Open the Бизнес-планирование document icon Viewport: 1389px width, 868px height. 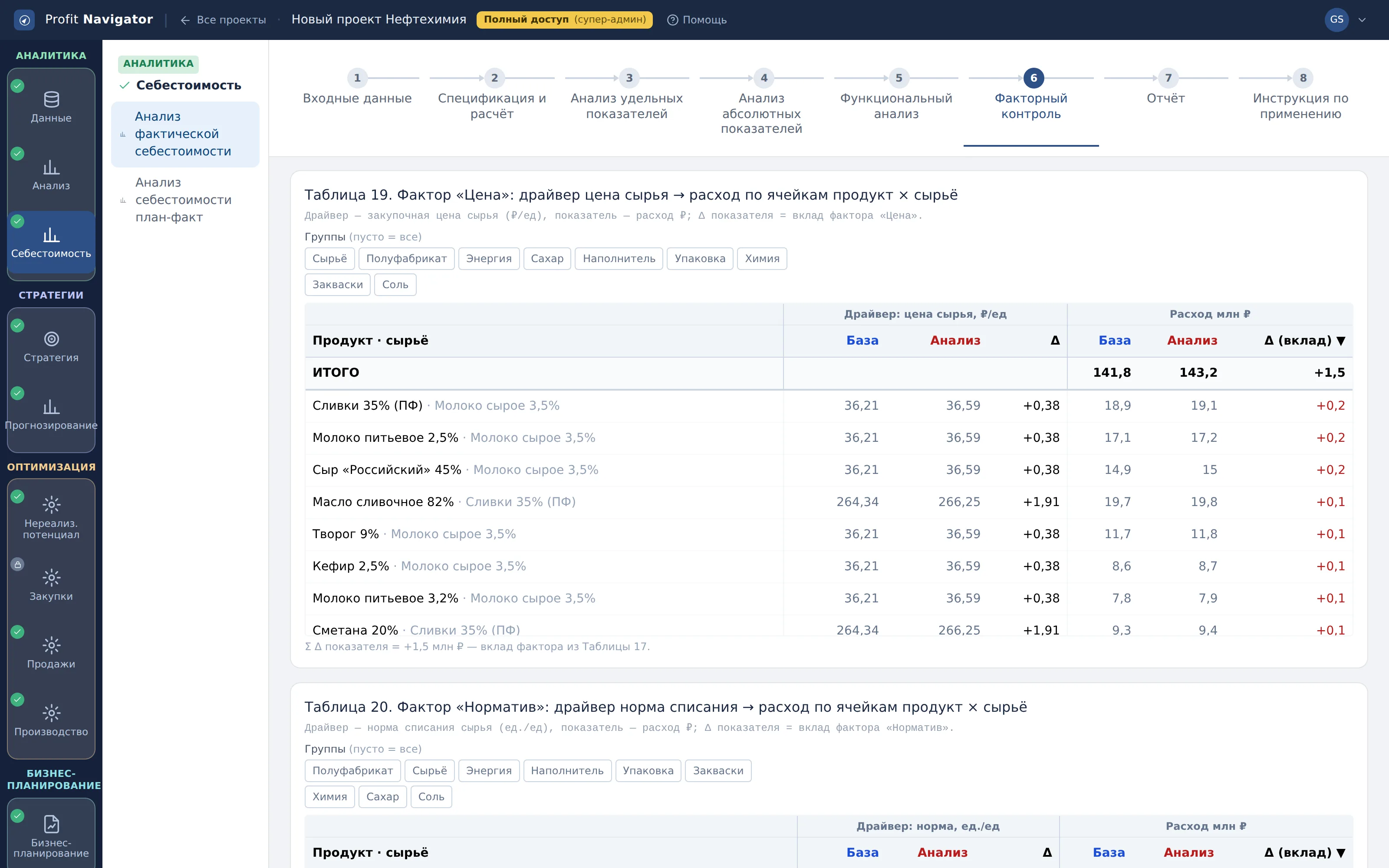coord(51,824)
